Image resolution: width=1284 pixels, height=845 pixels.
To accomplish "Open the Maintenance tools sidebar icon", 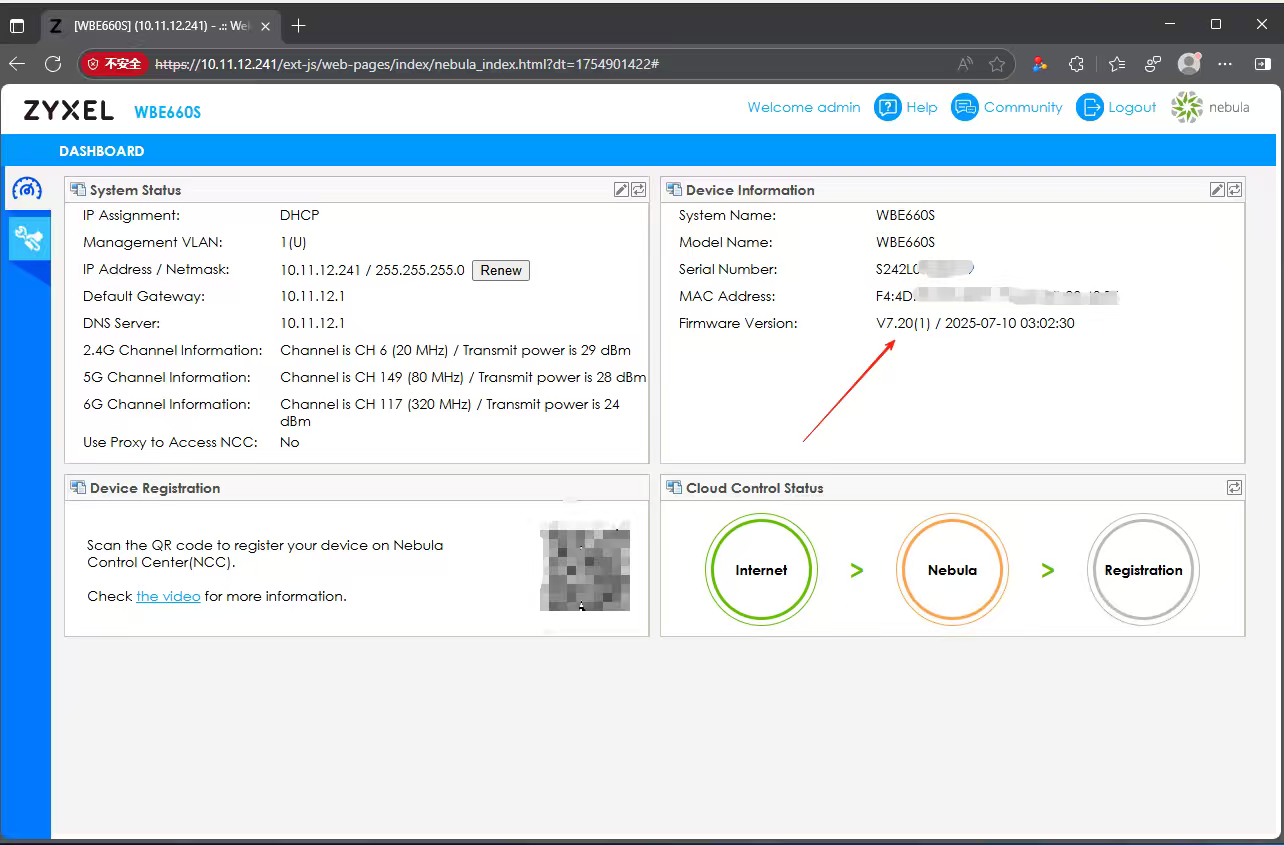I will (x=28, y=239).
